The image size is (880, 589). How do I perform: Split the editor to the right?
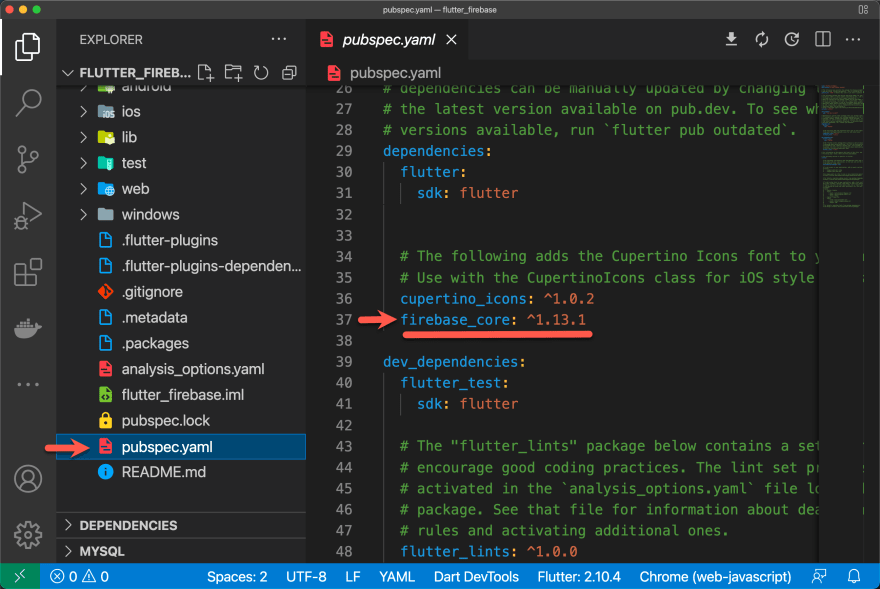pos(823,39)
